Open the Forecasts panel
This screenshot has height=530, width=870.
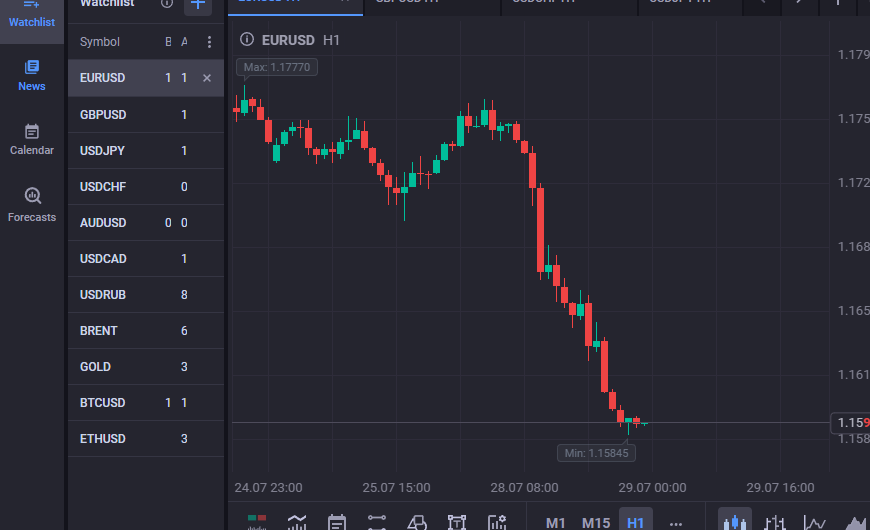click(x=32, y=204)
